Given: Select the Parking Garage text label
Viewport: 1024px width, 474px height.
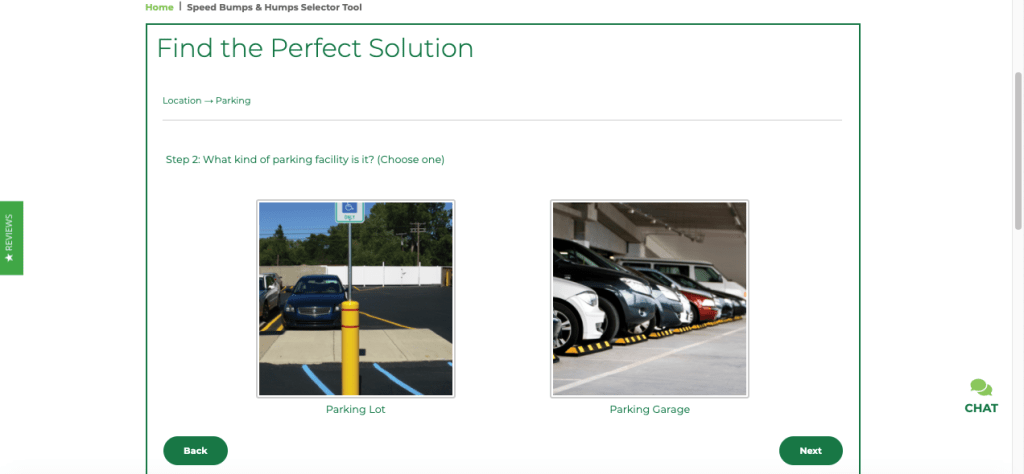Looking at the screenshot, I should coord(650,409).
